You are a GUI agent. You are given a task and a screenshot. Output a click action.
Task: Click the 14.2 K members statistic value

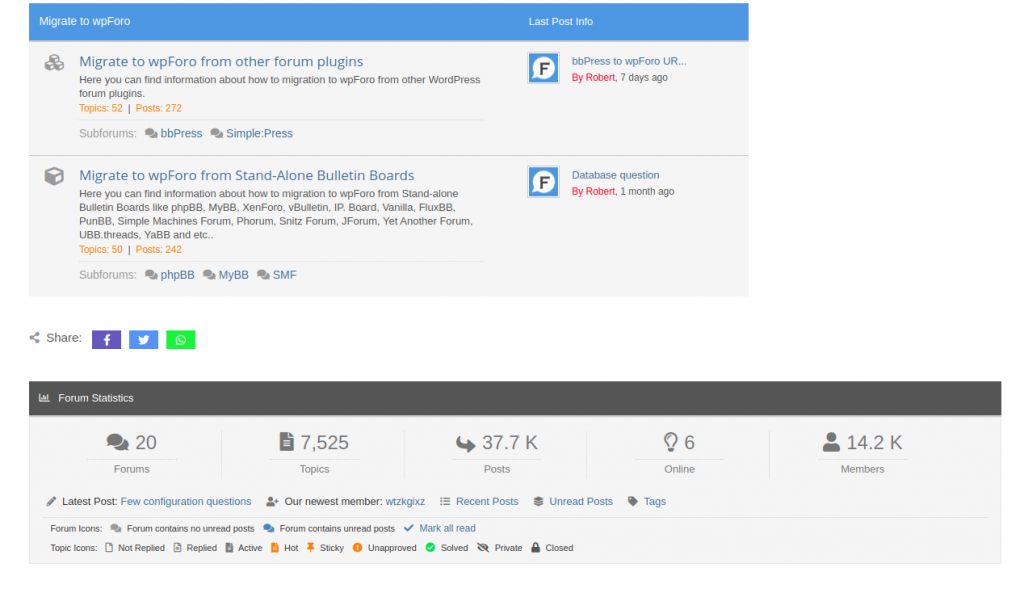pos(874,442)
